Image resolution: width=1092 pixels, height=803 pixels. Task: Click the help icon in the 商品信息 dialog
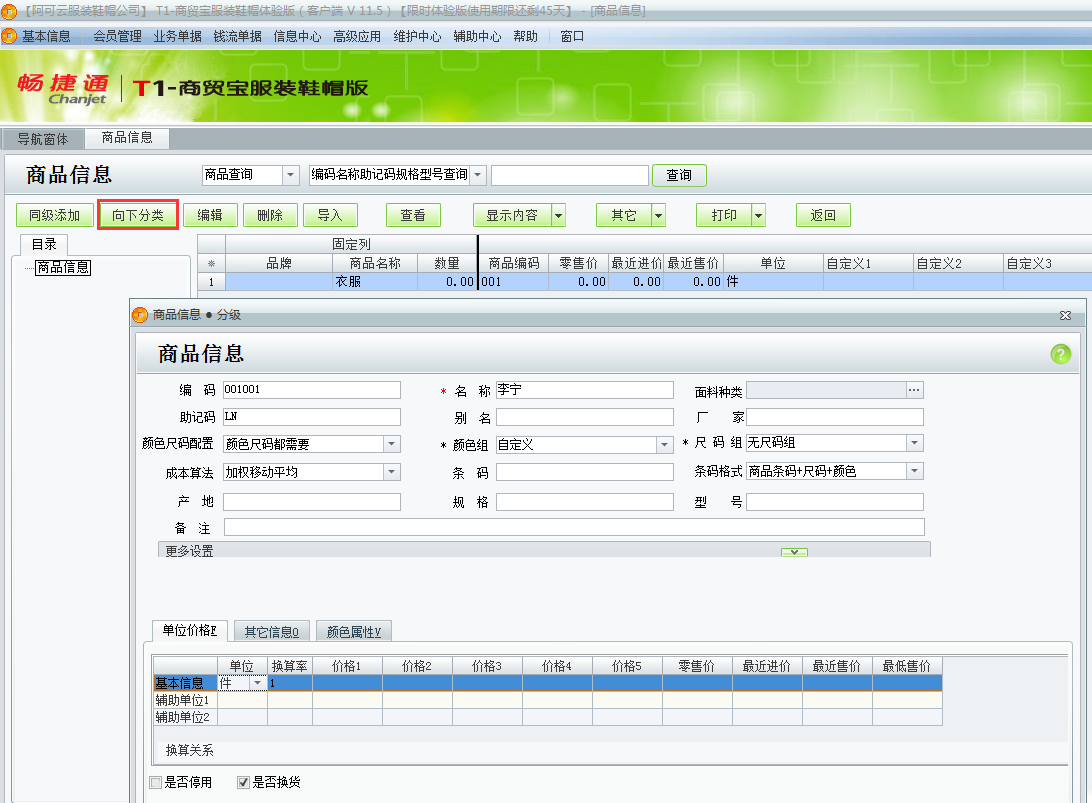click(x=1060, y=354)
